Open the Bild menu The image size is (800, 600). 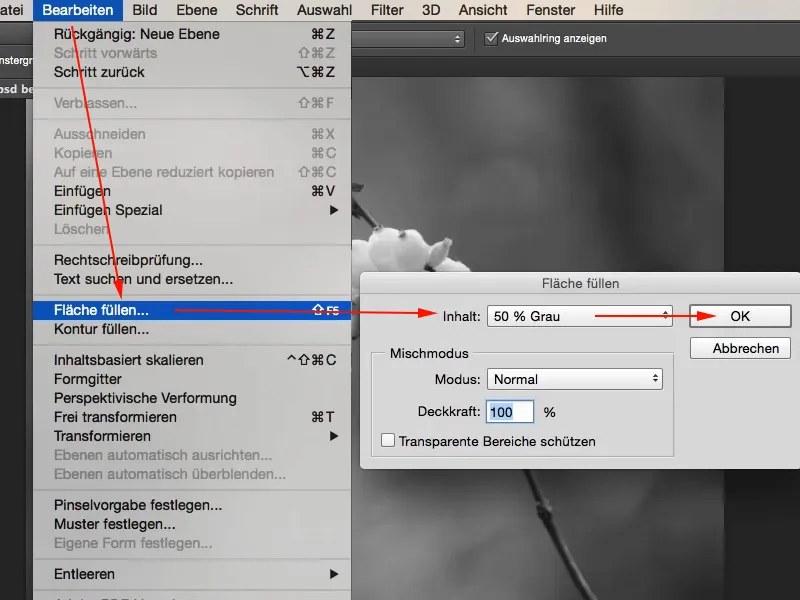click(x=145, y=10)
